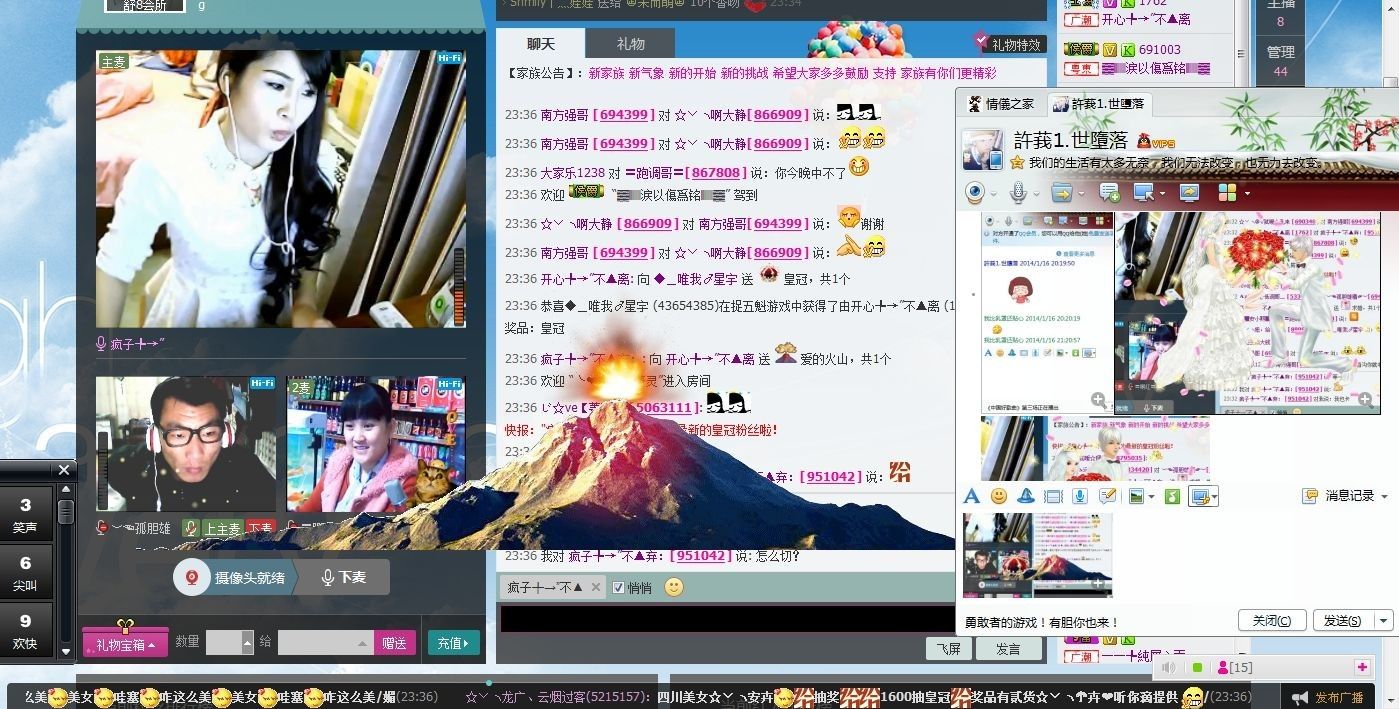The image size is (1399, 709).
Task: Click the video preview thumbnail in the message box
Action: 1037,555
